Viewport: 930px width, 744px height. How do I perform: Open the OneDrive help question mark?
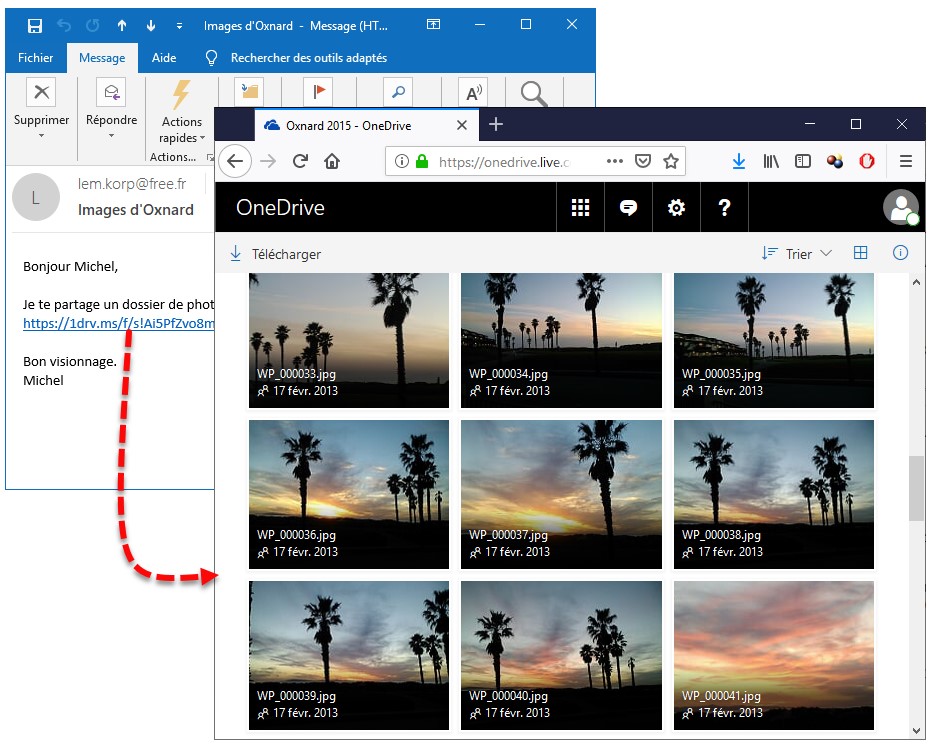click(x=724, y=208)
